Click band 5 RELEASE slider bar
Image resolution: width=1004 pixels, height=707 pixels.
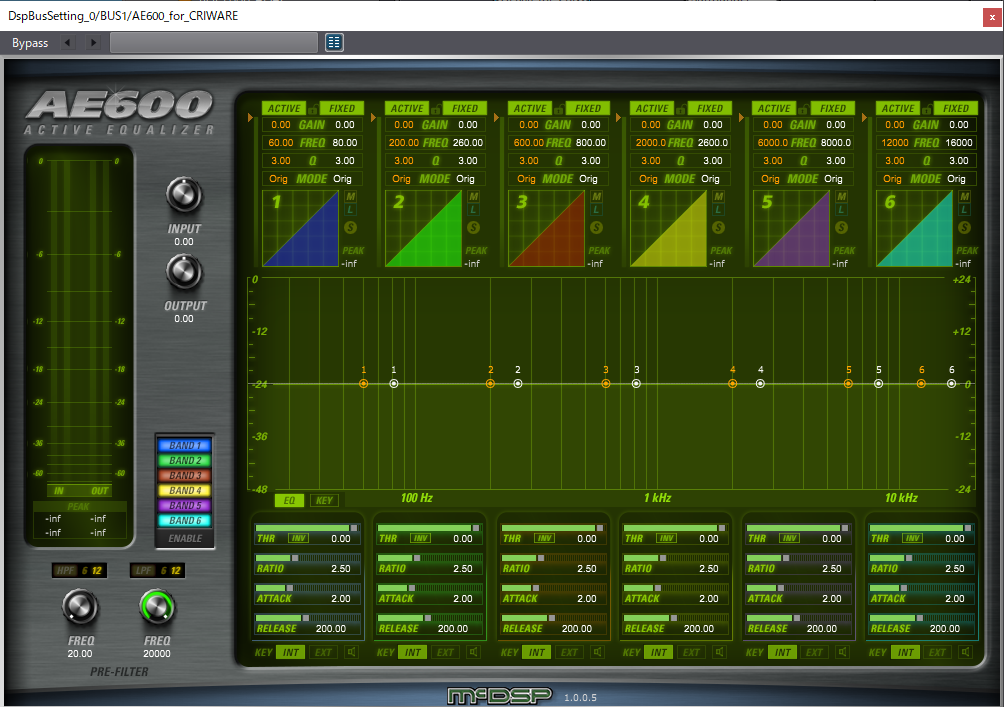[x=799, y=618]
